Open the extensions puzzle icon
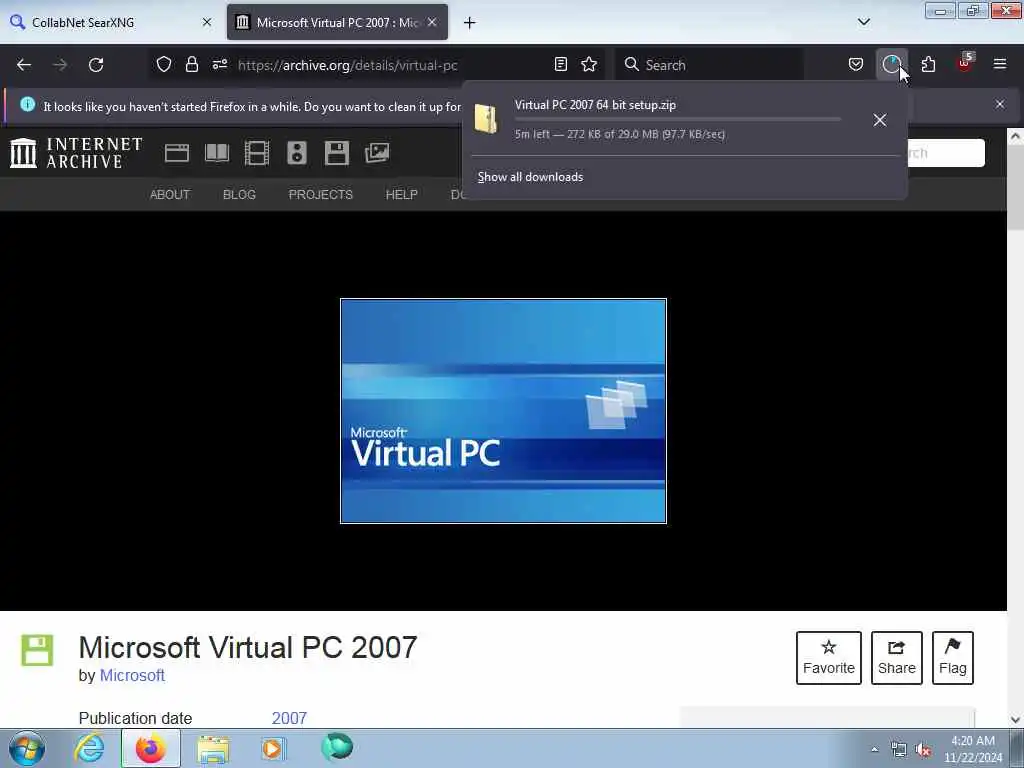The image size is (1024, 768). [x=928, y=65]
